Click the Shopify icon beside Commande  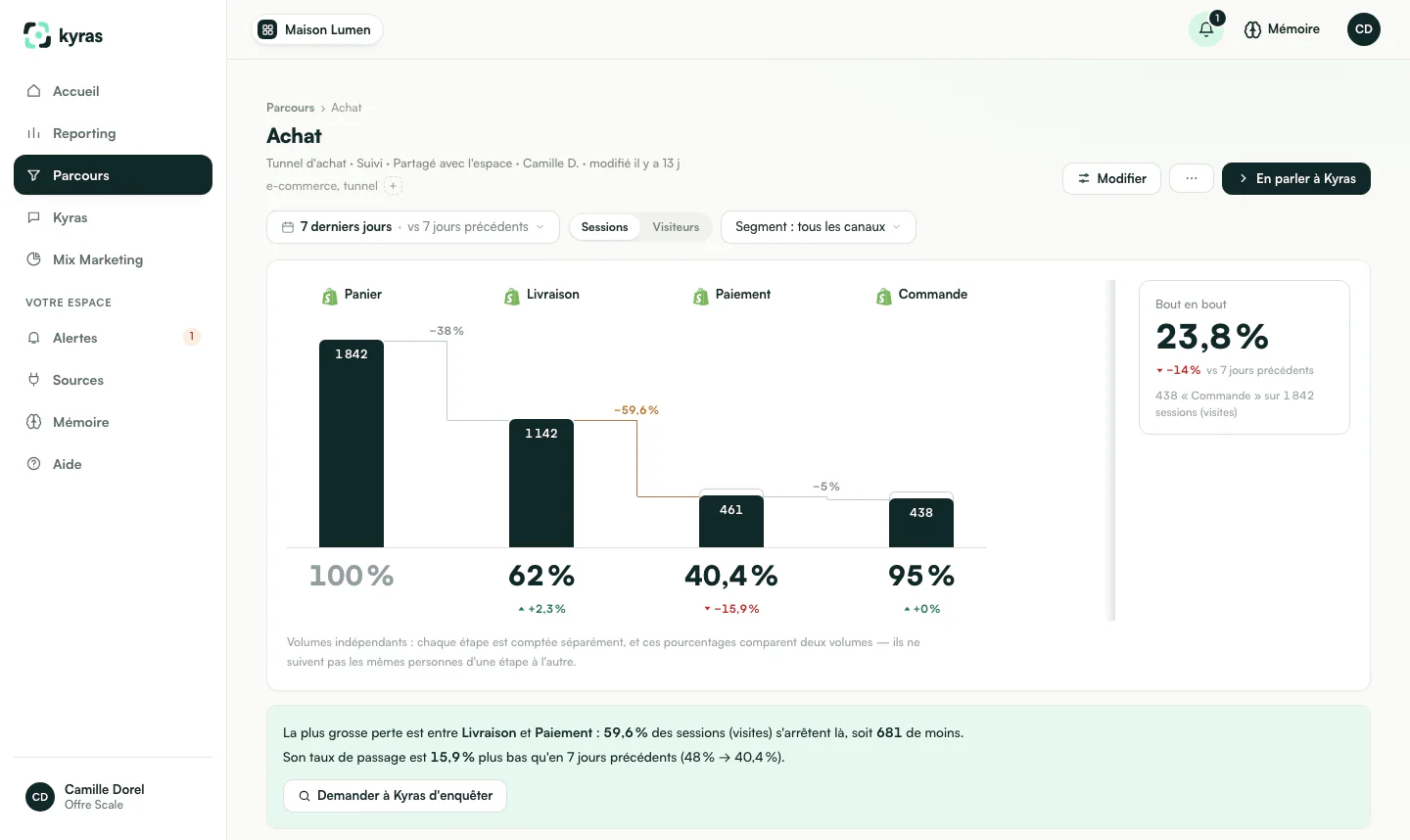coord(884,296)
